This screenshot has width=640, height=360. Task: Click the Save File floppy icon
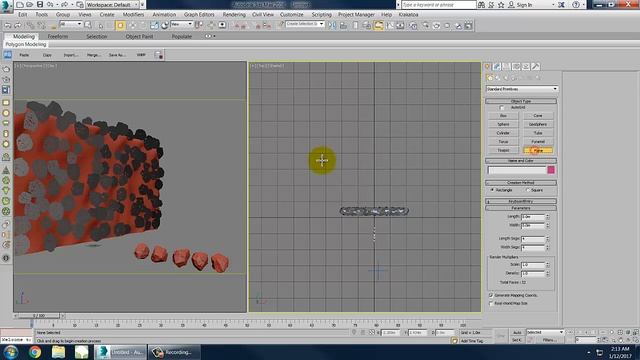click(x=40, y=4)
